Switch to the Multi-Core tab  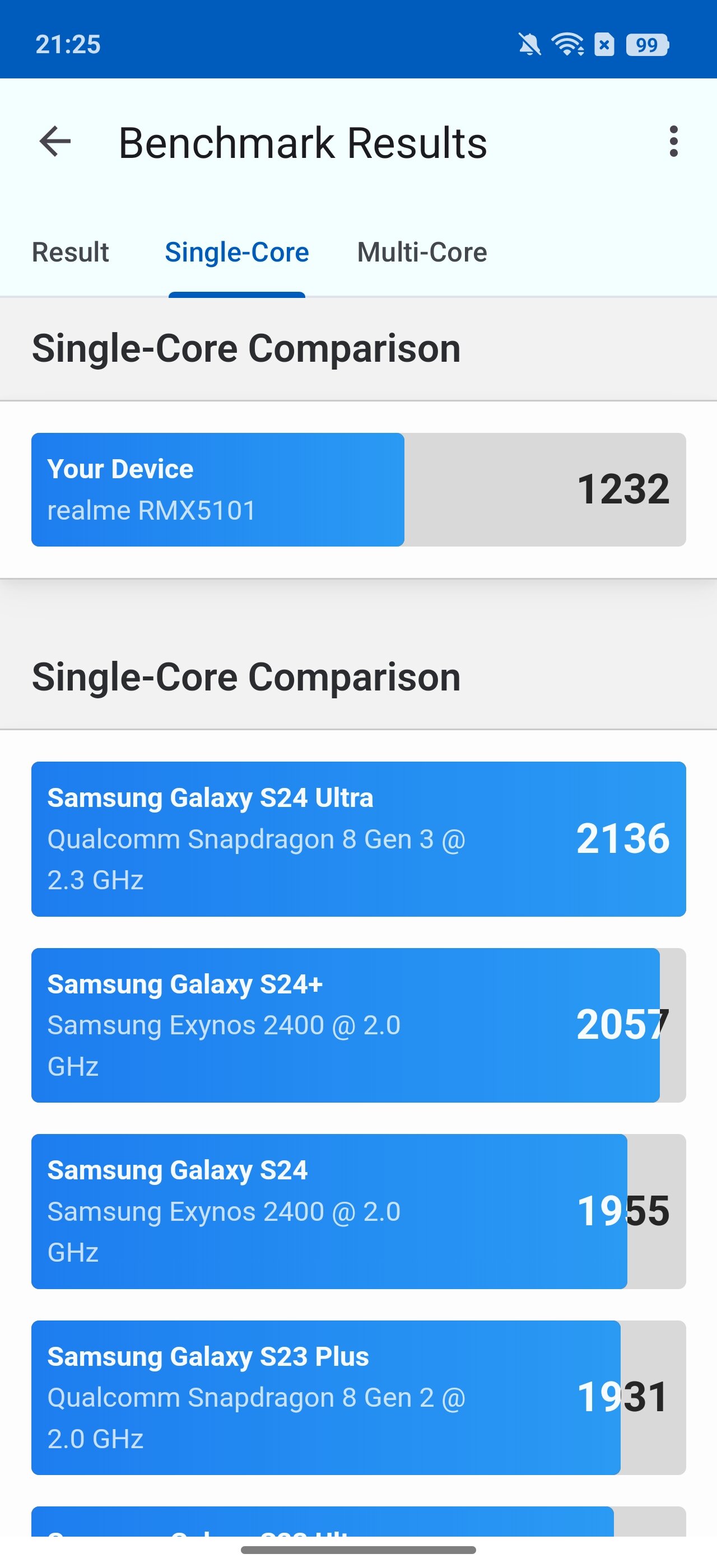pyautogui.click(x=422, y=252)
